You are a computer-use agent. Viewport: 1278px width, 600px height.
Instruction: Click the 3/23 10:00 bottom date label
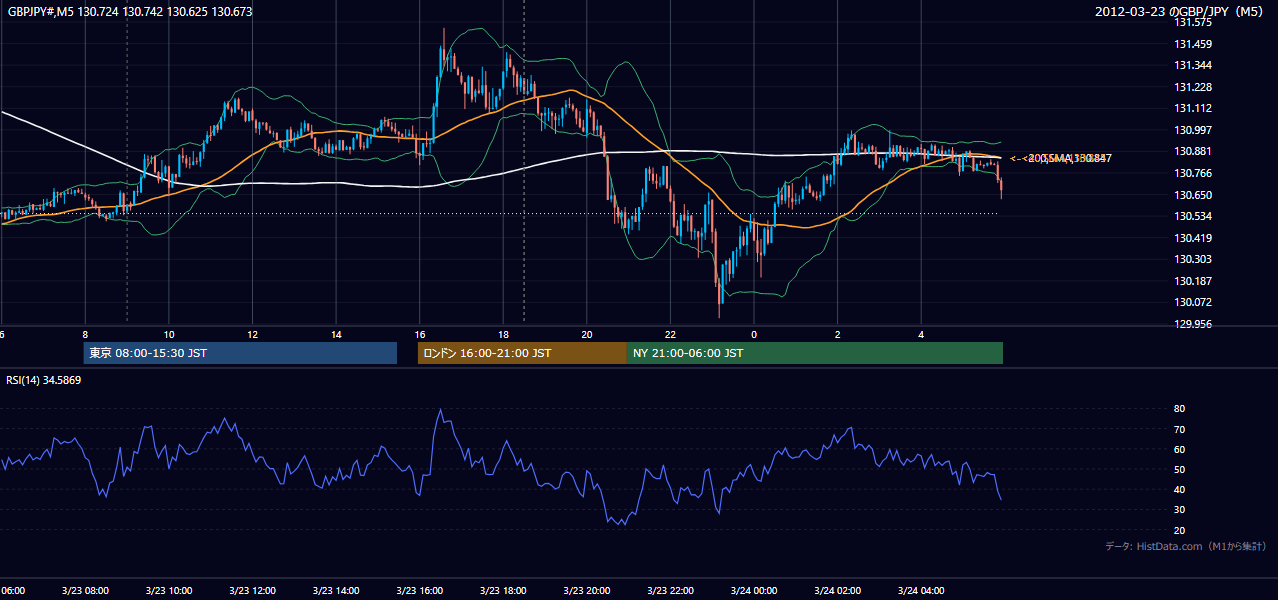click(x=168, y=590)
